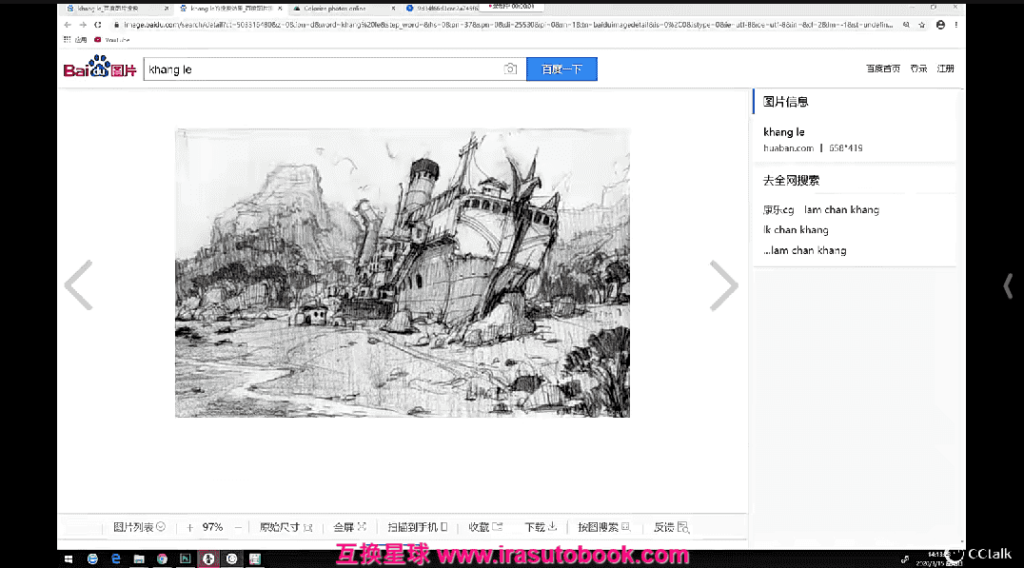Expand the CCtalk side panel arrow
The width and height of the screenshot is (1024, 568).
(x=1008, y=286)
